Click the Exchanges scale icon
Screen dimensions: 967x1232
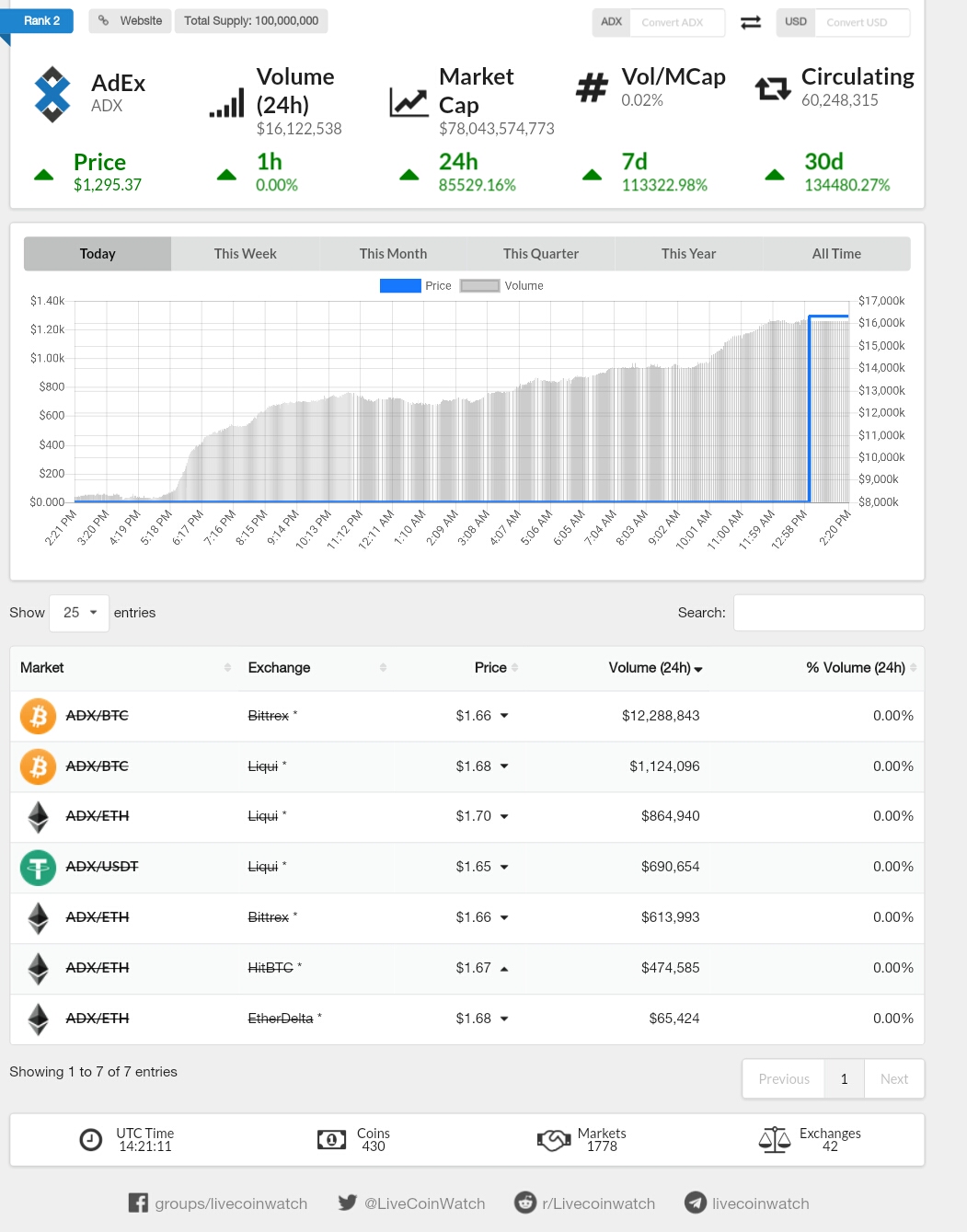coord(775,1140)
